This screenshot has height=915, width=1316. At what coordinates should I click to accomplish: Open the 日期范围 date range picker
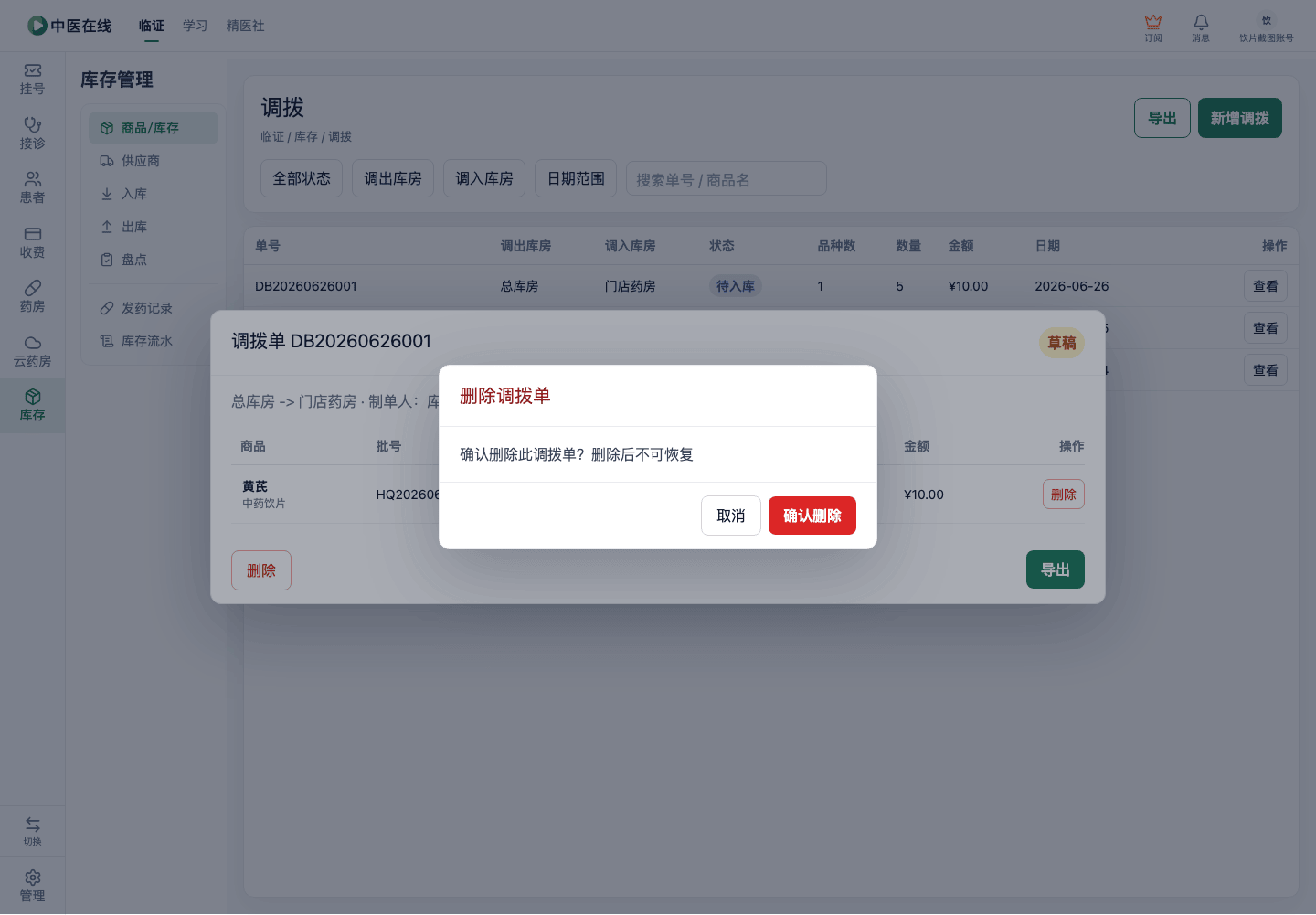tap(576, 178)
